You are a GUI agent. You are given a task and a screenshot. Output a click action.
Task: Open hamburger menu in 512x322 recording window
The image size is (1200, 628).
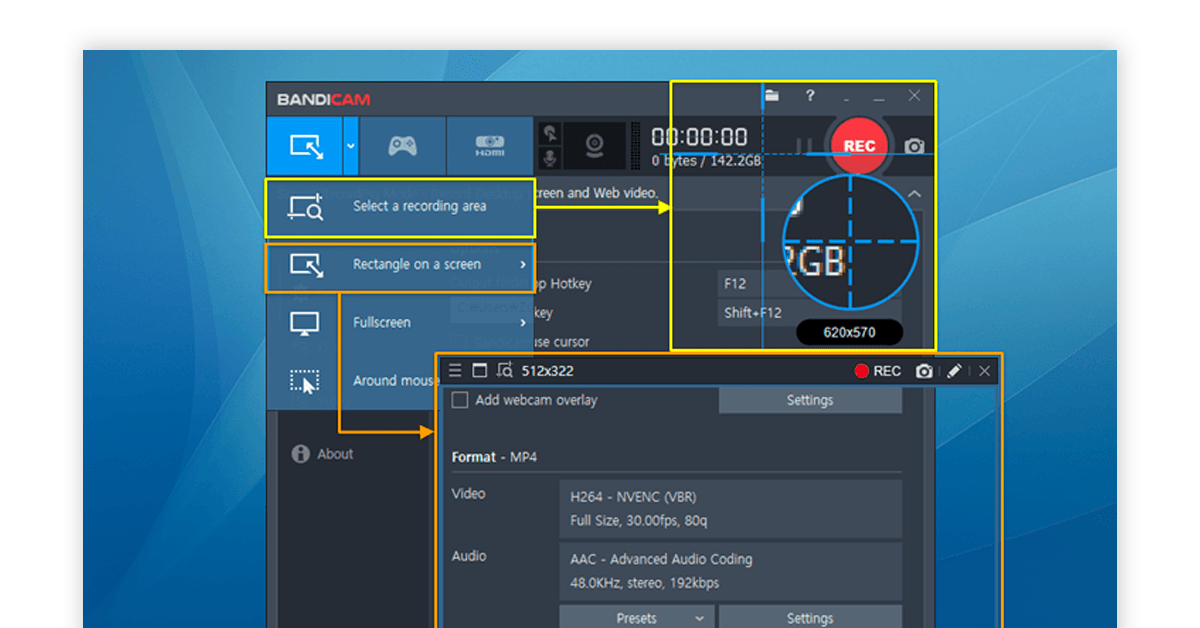(455, 371)
